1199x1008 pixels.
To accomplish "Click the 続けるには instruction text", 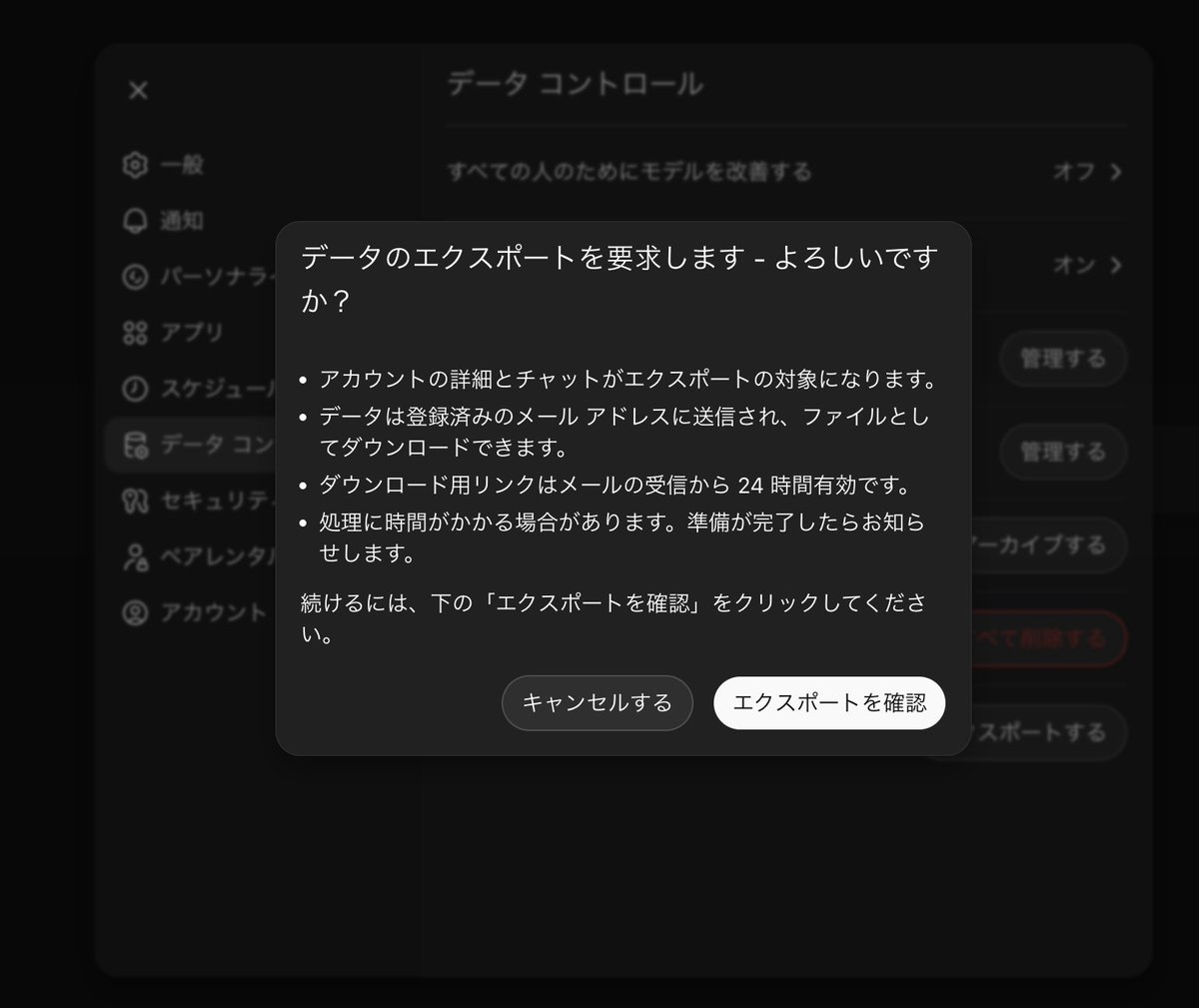I will pyautogui.click(x=613, y=618).
